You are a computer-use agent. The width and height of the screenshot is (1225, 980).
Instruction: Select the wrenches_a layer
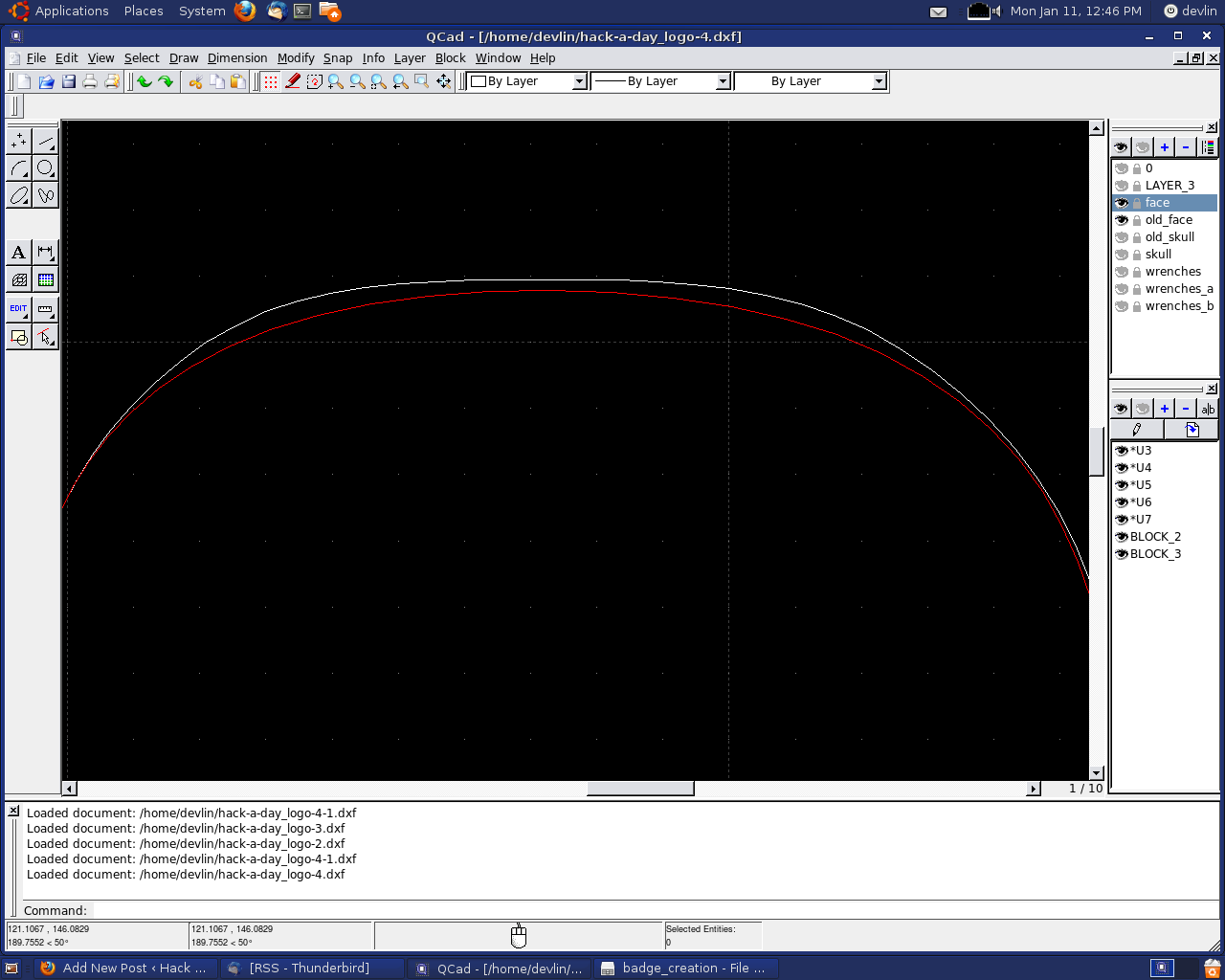1178,289
